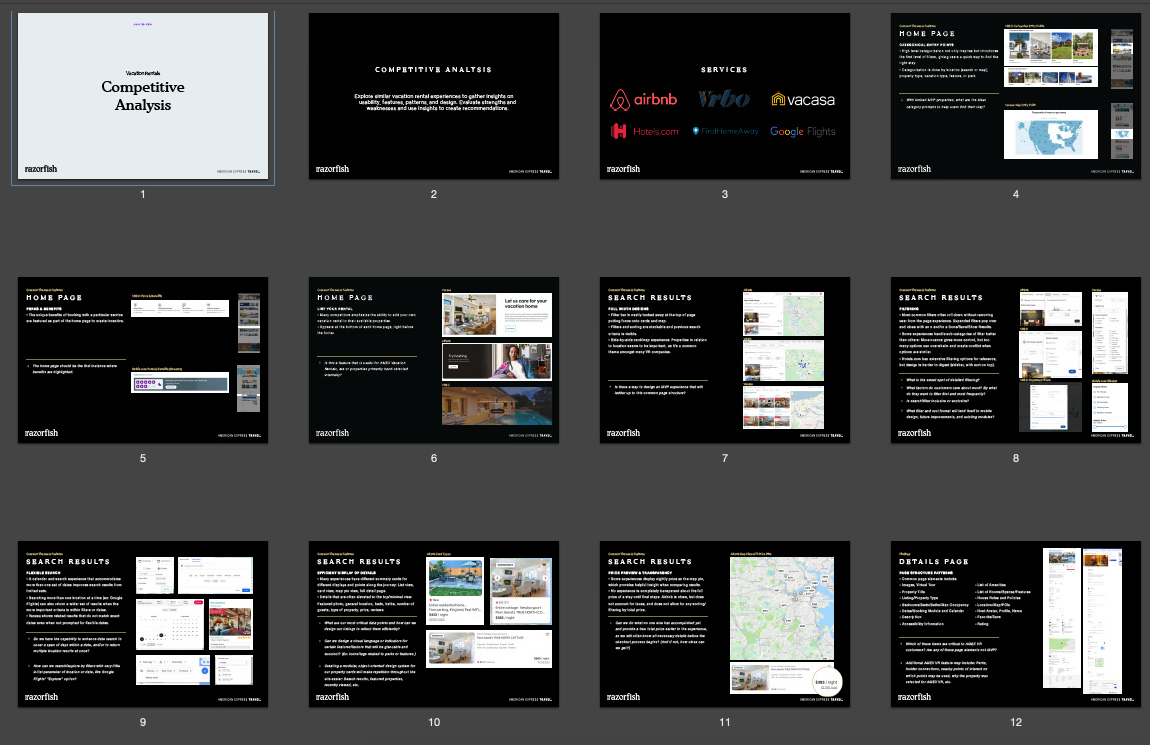Screen dimensions: 1150x745
Task: Select slide 3 Services logos thumbnail
Action: [x=725, y=96]
